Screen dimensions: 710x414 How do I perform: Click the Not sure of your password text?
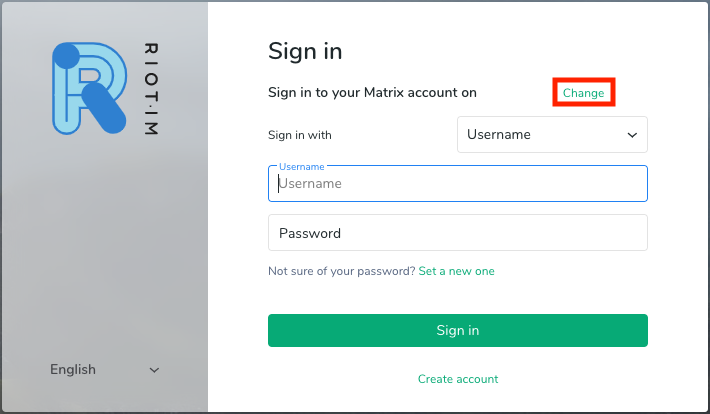[x=341, y=271]
